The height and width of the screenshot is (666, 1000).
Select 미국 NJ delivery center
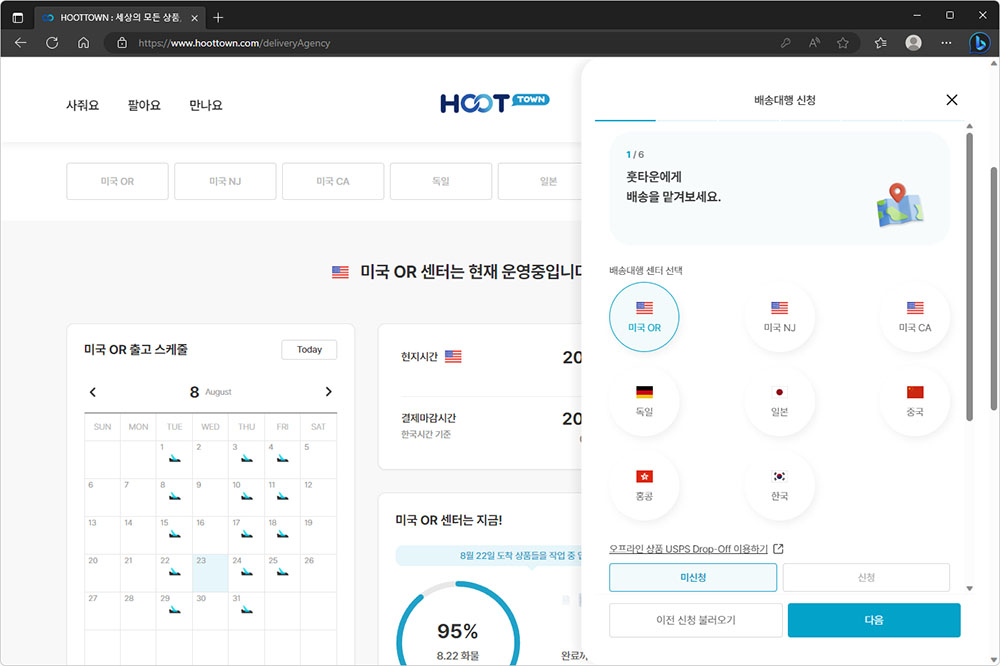tap(779, 317)
